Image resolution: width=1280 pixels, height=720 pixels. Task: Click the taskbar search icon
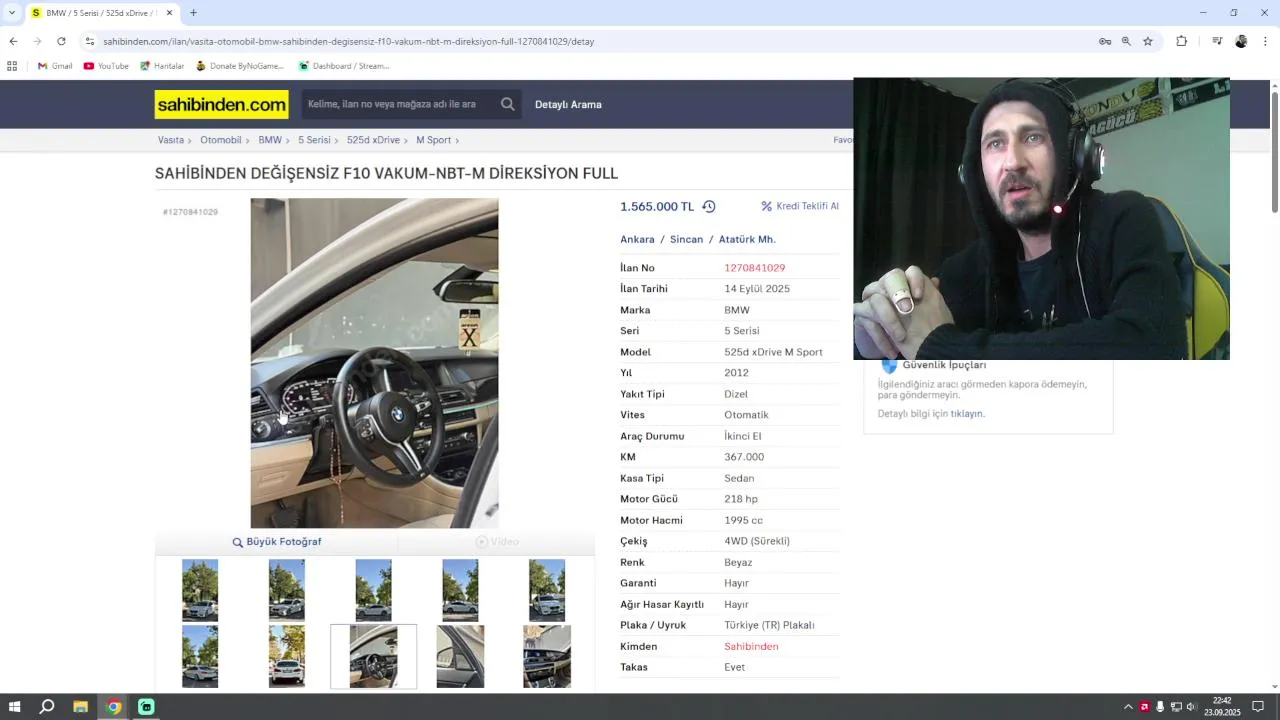(47, 707)
